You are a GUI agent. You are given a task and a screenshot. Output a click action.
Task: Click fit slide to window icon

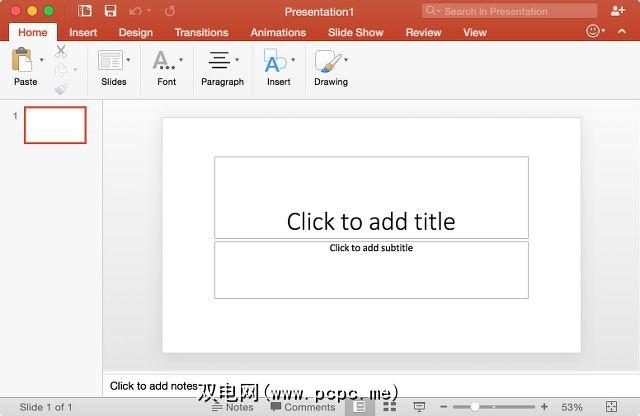coord(611,407)
